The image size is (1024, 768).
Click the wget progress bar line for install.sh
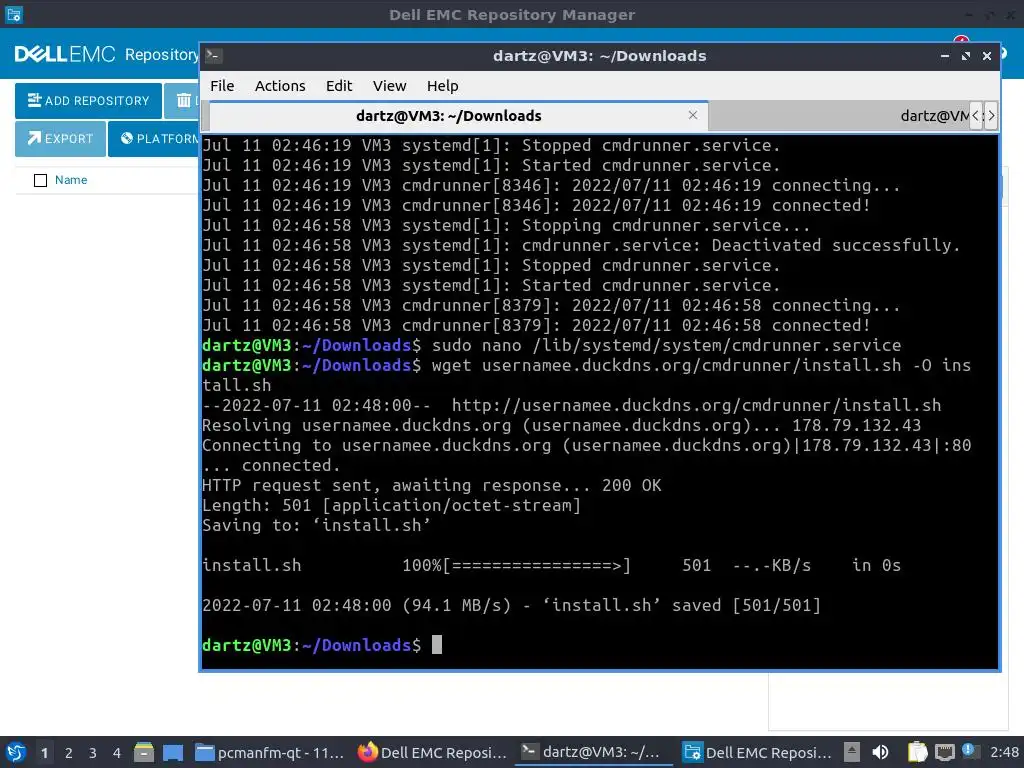pos(552,566)
